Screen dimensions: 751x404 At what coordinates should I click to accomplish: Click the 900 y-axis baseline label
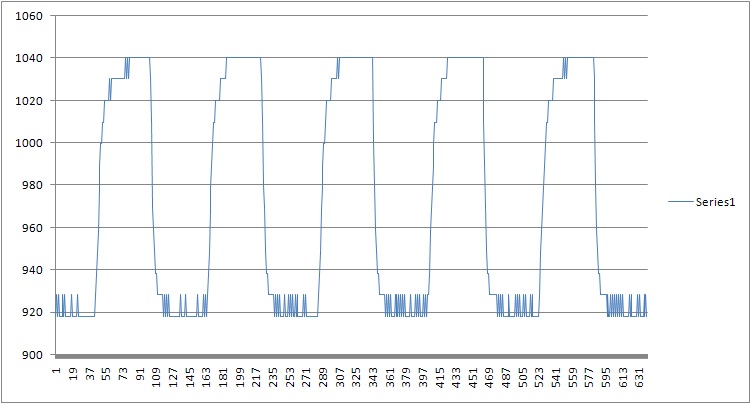(33, 355)
